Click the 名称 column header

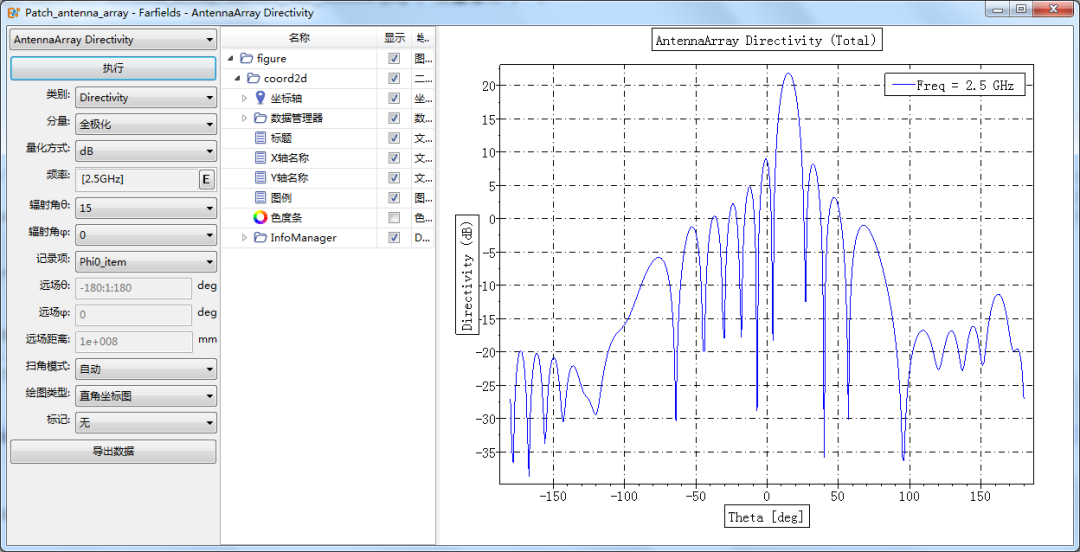click(299, 38)
